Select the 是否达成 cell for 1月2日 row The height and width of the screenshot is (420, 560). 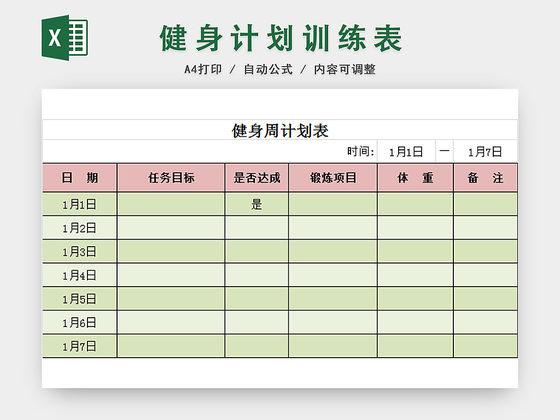(x=257, y=228)
